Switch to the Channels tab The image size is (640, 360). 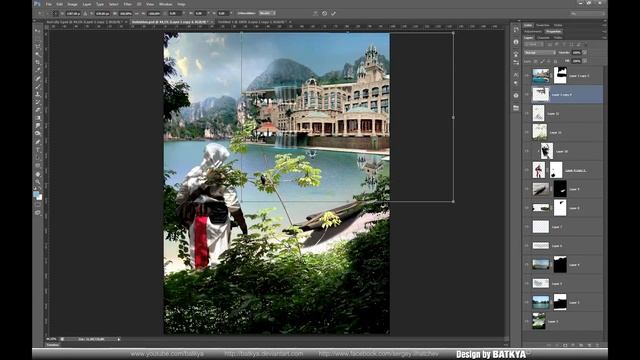pyautogui.click(x=543, y=38)
